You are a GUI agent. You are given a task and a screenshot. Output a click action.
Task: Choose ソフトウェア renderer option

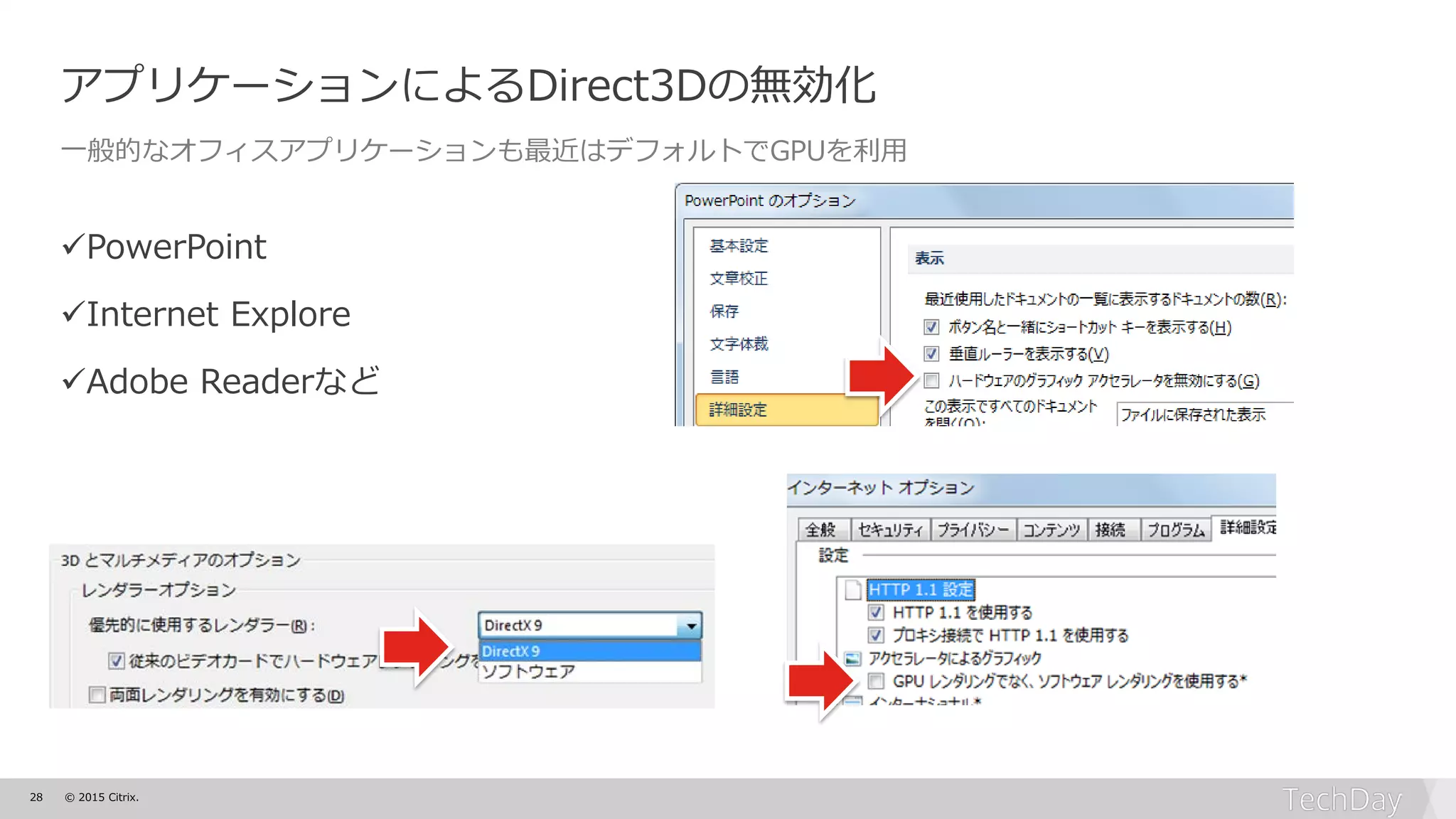click(x=591, y=672)
